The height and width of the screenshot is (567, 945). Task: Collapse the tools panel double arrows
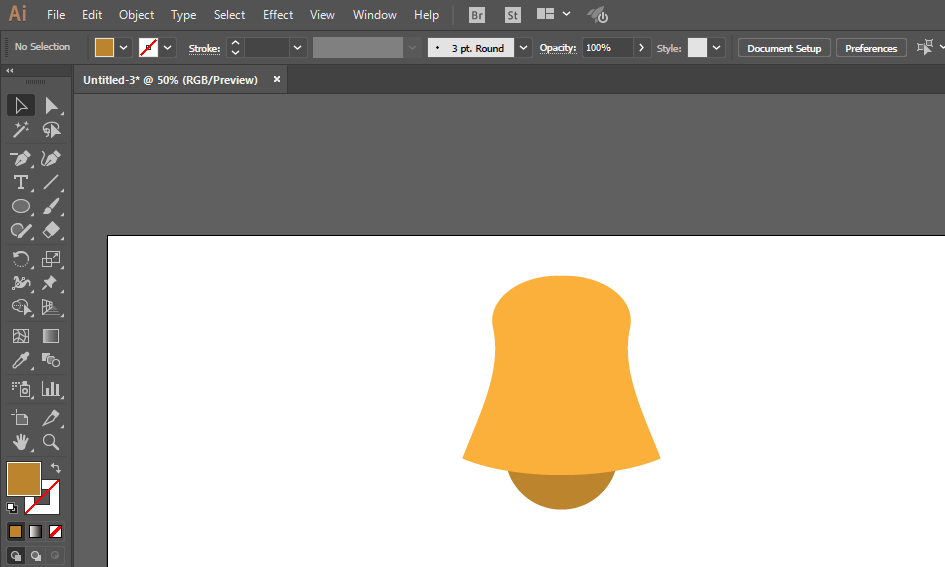click(x=10, y=70)
